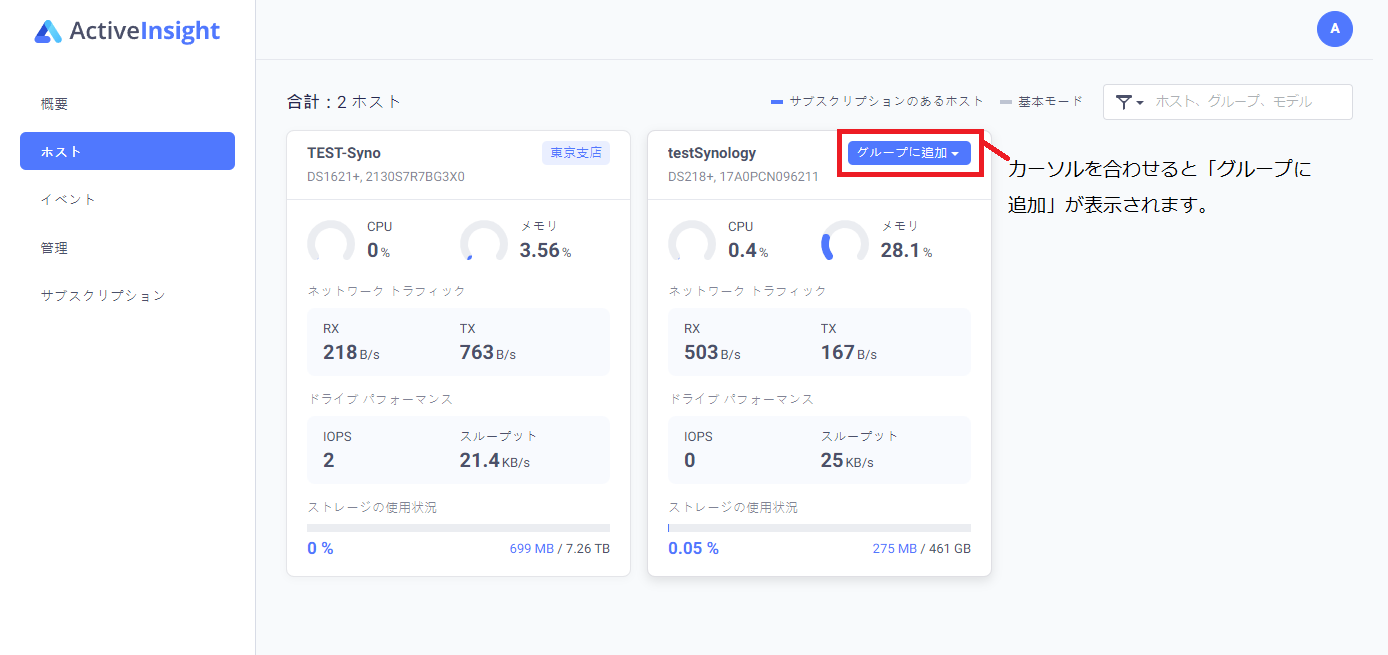Go to the イベント events page
Image resolution: width=1388 pixels, height=655 pixels.
pyautogui.click(x=68, y=200)
